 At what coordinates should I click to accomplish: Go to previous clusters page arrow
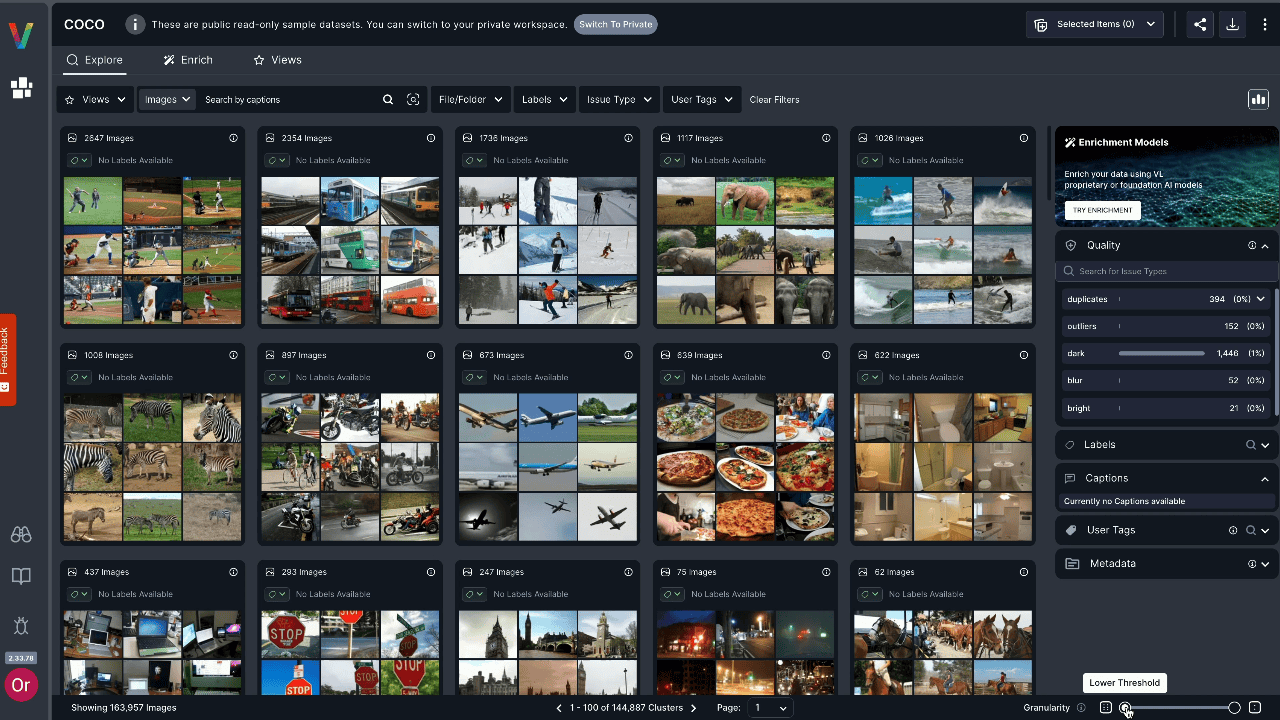pos(559,708)
